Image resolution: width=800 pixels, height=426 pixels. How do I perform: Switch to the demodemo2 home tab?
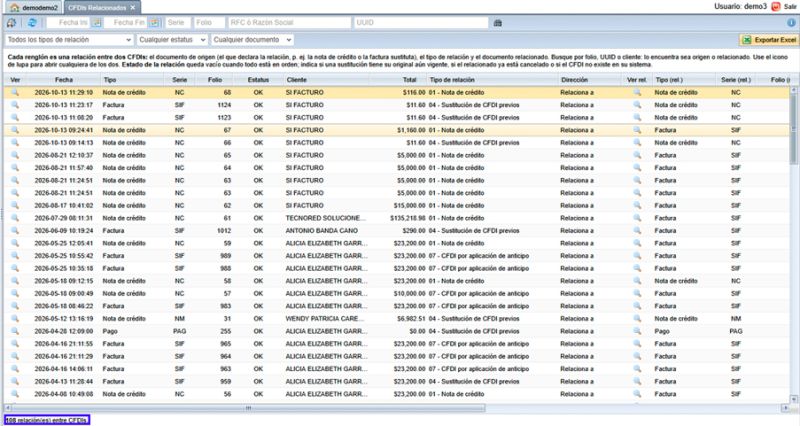[33, 8]
